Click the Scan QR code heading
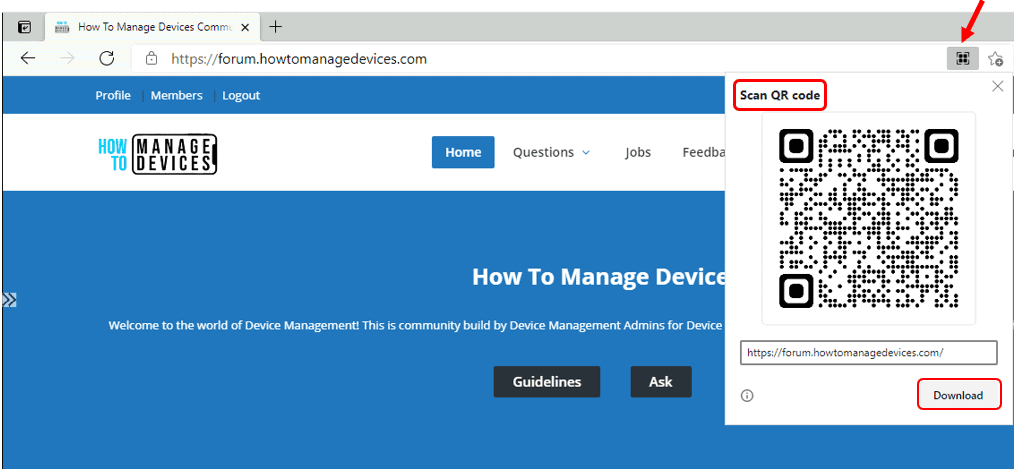 780,96
